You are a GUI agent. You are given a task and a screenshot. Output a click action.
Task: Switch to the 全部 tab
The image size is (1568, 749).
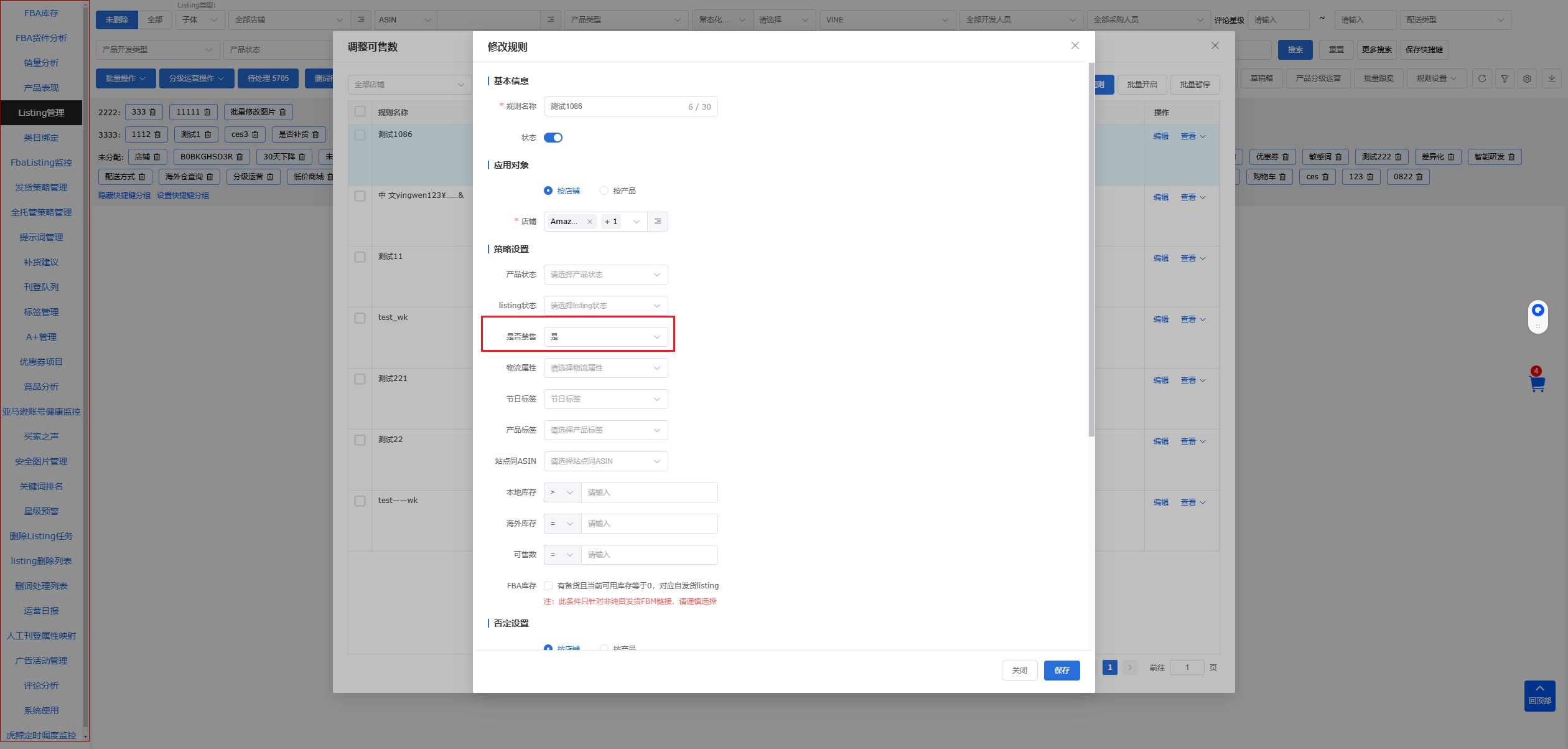(x=155, y=20)
